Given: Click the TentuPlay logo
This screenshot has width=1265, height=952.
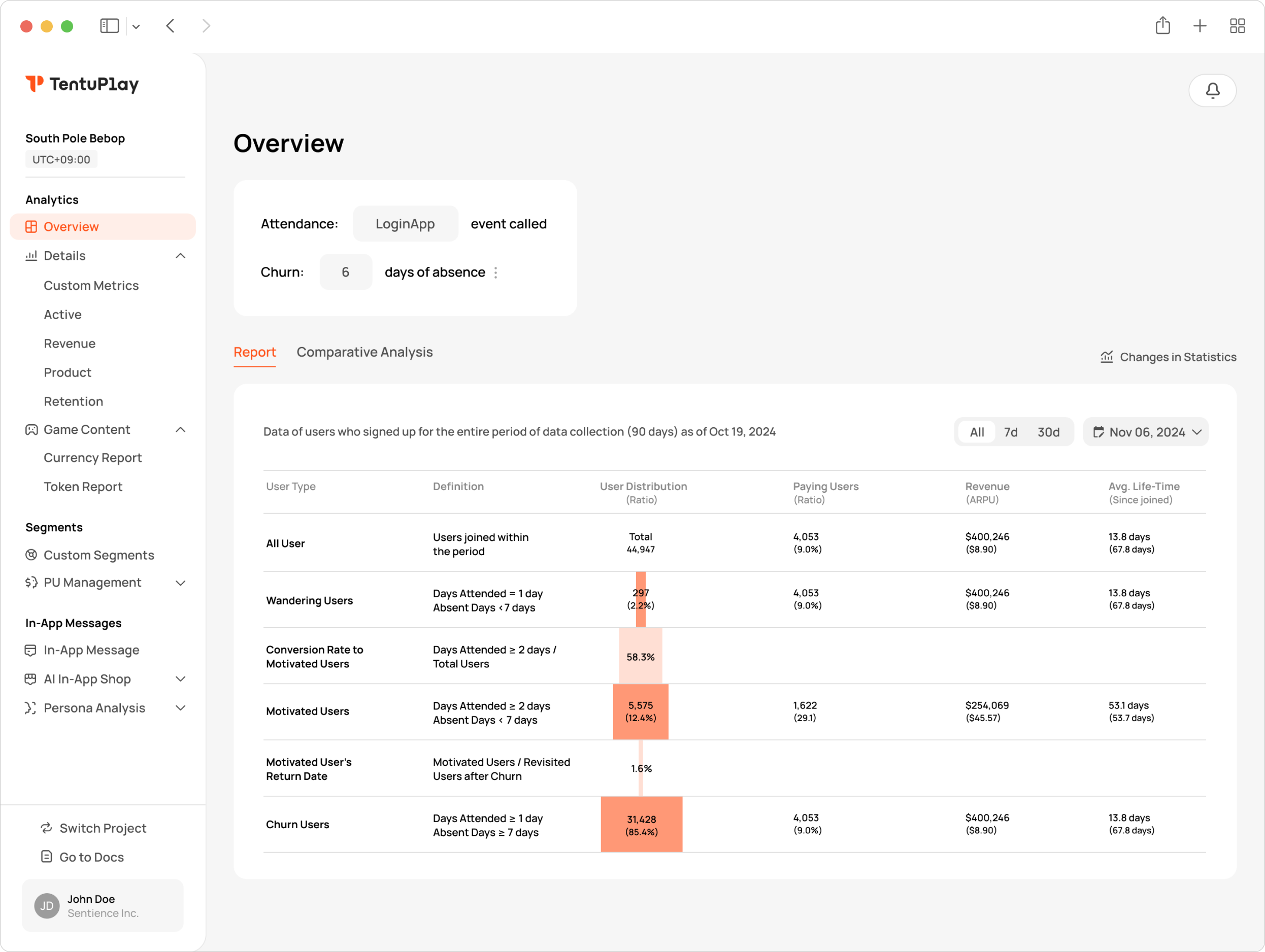Looking at the screenshot, I should point(82,84).
